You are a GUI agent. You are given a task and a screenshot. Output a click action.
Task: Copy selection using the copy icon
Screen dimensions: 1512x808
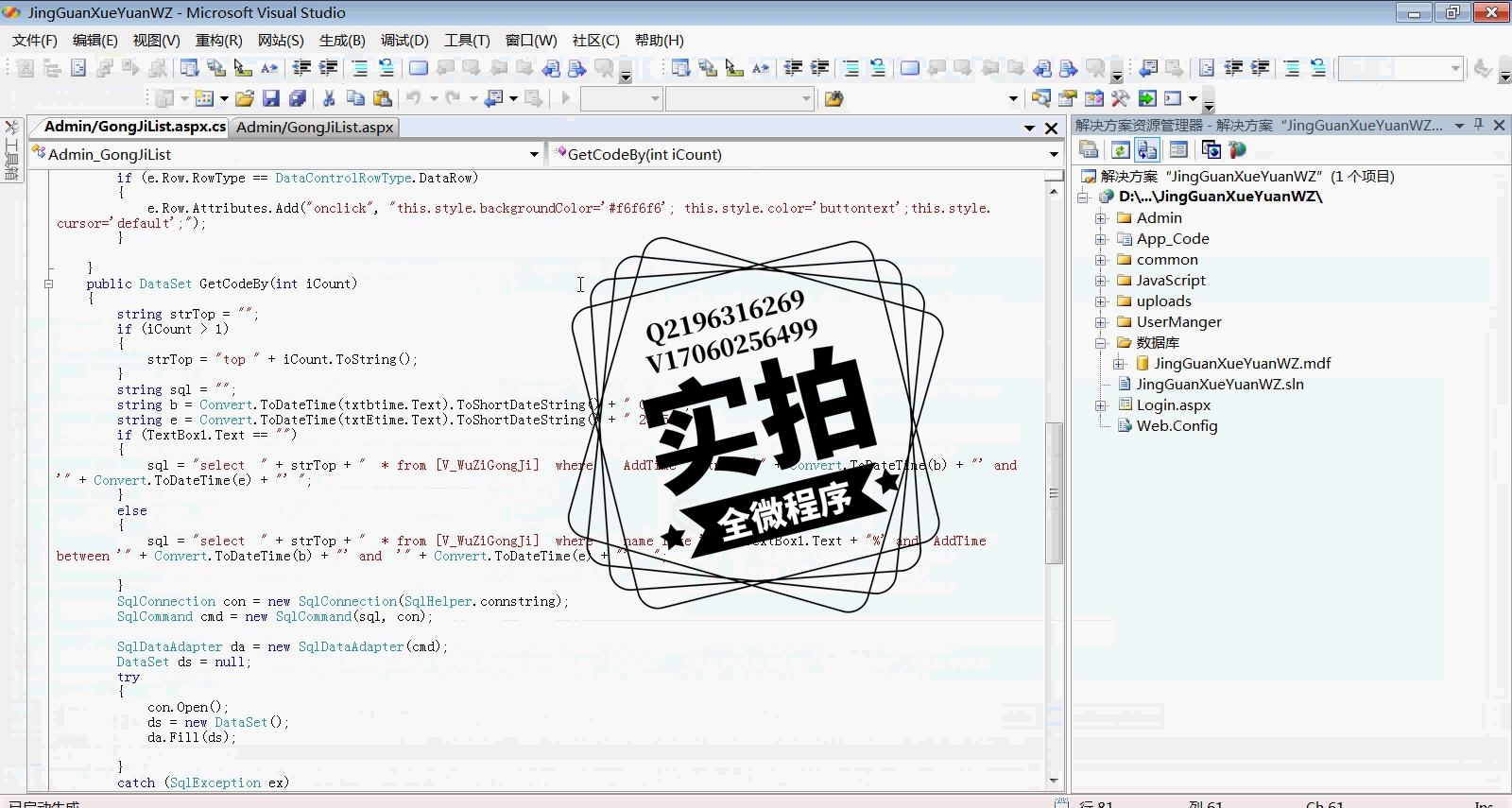click(x=355, y=98)
